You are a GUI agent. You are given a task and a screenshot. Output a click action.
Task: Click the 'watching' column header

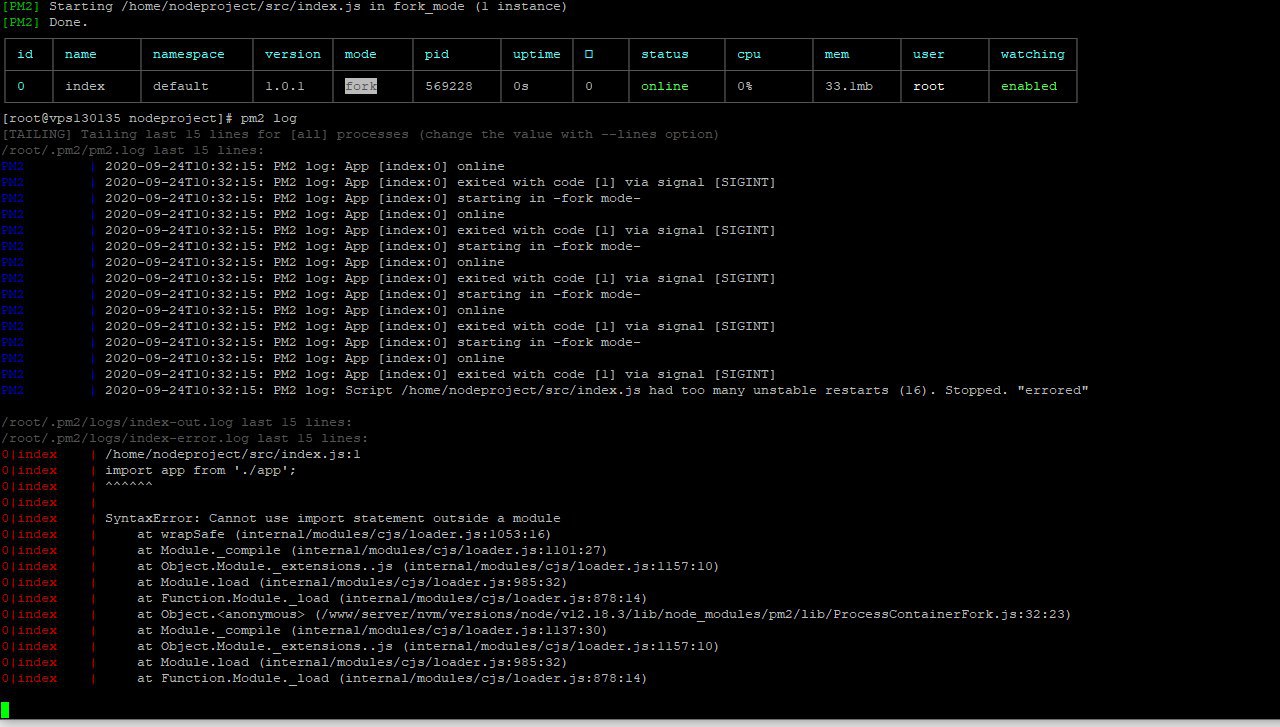pos(1033,54)
